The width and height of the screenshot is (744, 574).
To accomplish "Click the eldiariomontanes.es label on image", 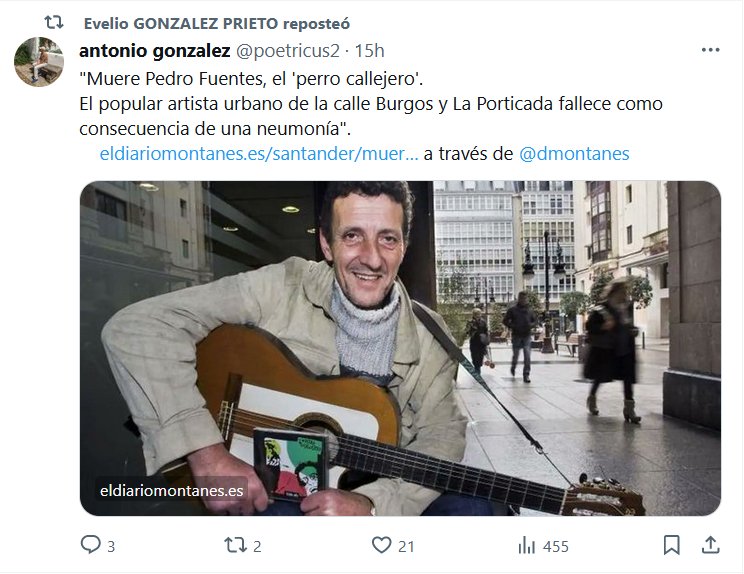I will tap(171, 491).
